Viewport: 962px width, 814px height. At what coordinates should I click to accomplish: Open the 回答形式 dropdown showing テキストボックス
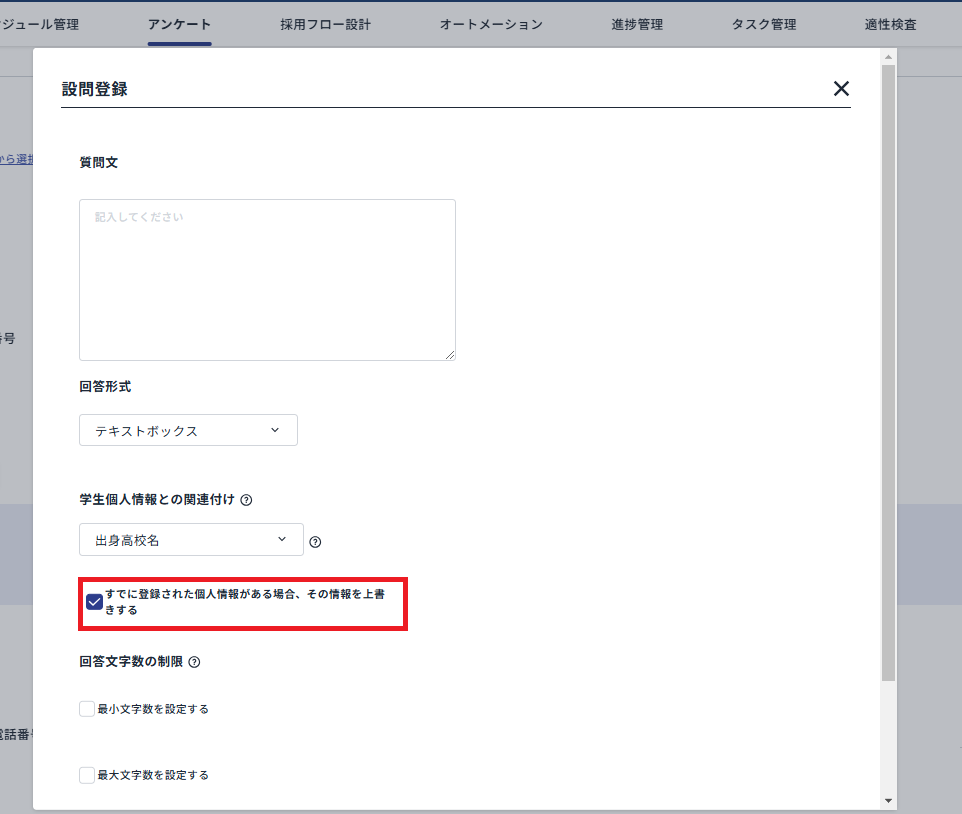click(x=188, y=430)
